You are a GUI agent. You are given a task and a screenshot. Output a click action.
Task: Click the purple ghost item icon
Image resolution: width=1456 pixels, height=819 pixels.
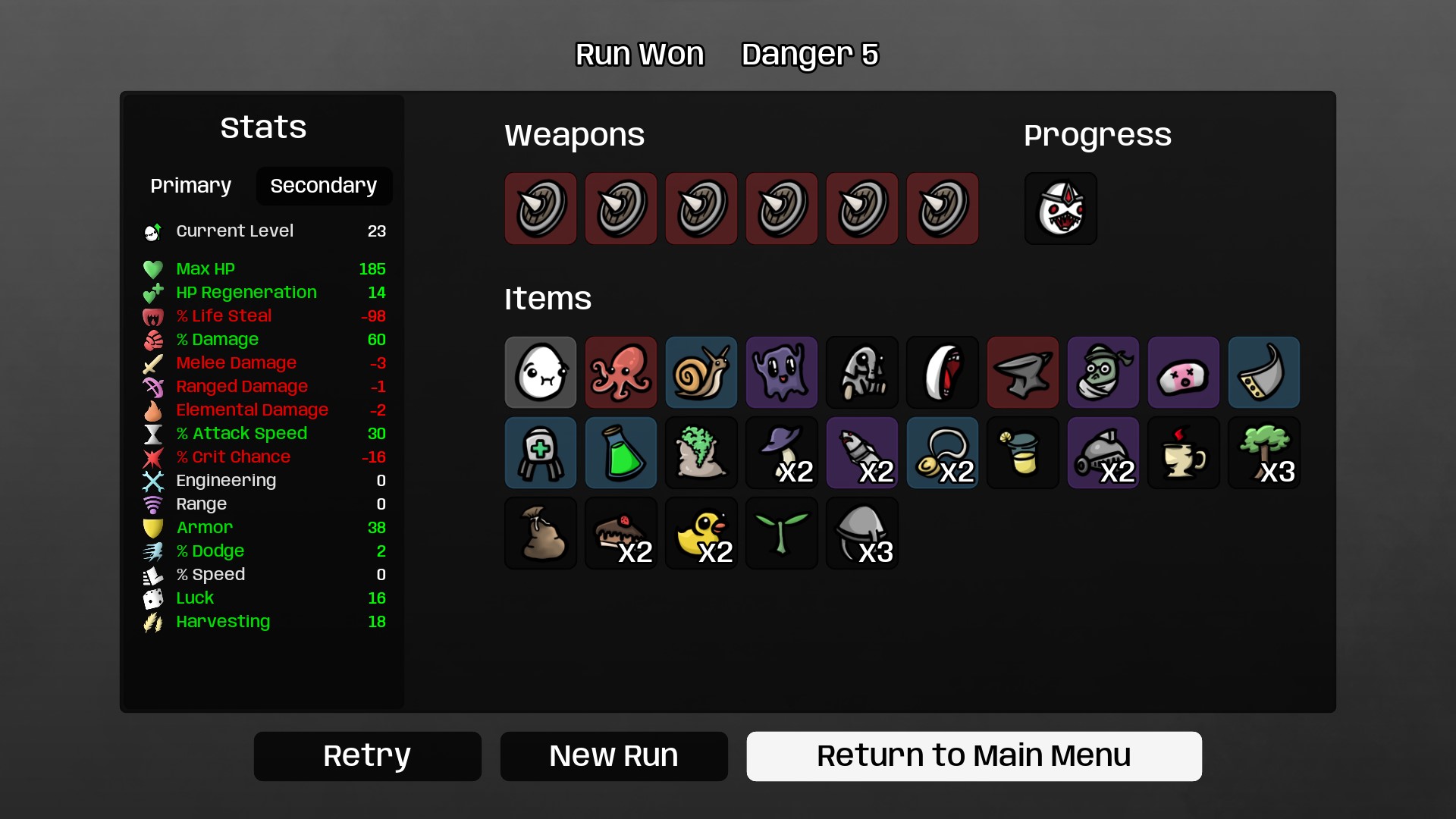[x=782, y=372]
